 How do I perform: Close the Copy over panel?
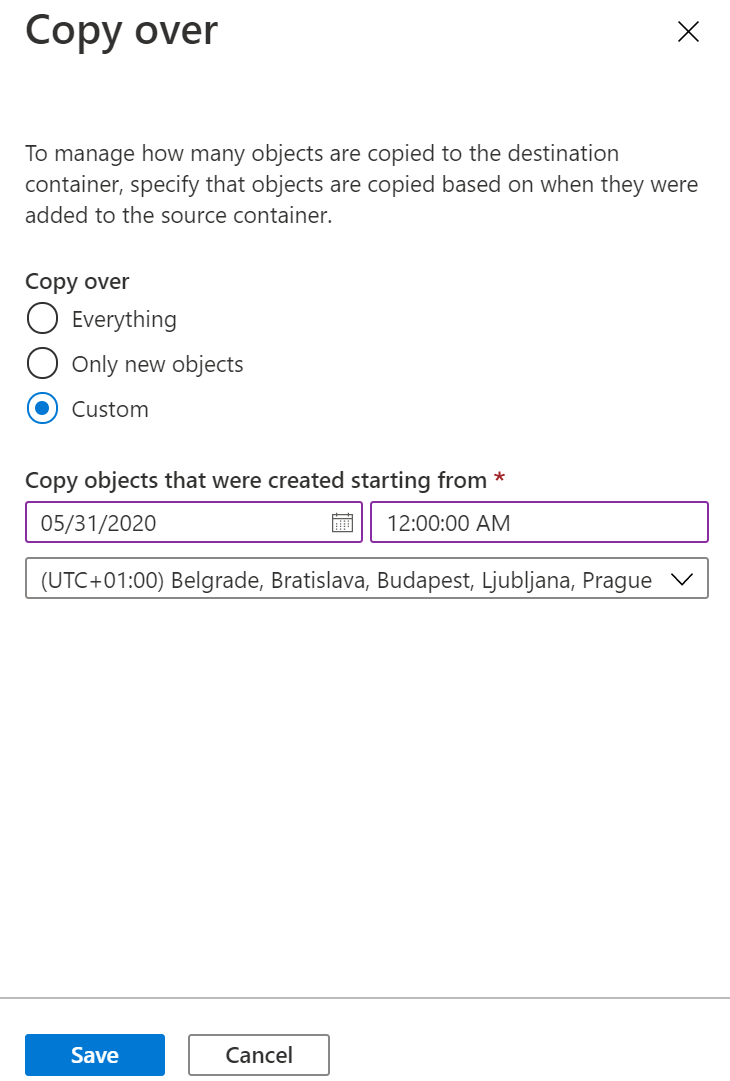click(688, 32)
